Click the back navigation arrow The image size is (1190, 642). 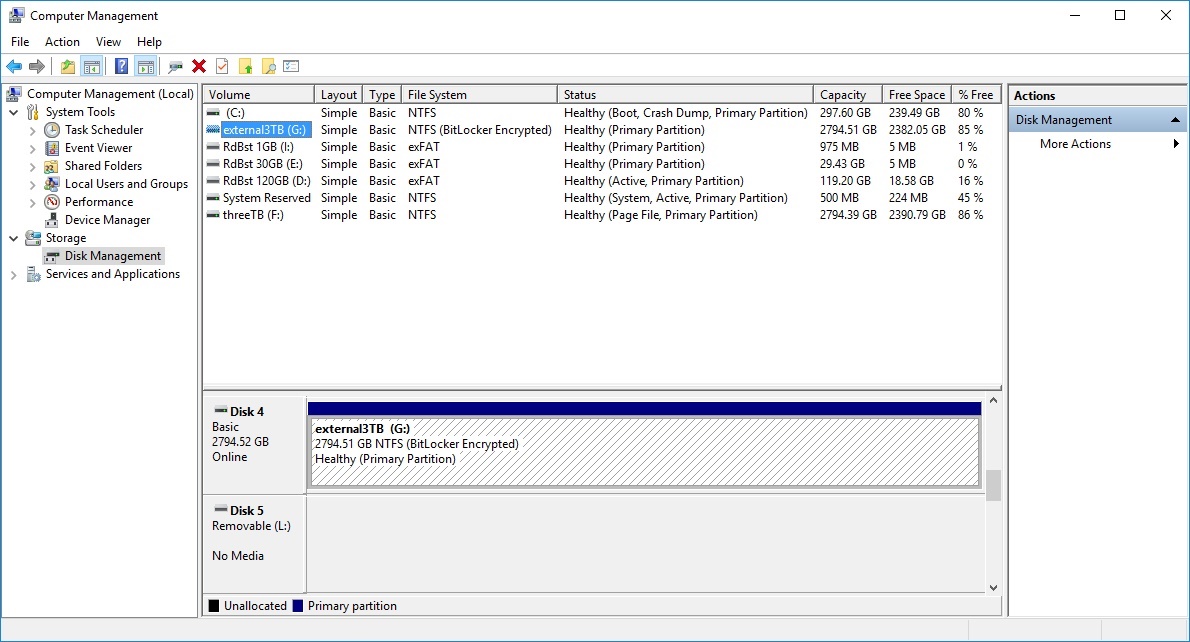pos(14,66)
